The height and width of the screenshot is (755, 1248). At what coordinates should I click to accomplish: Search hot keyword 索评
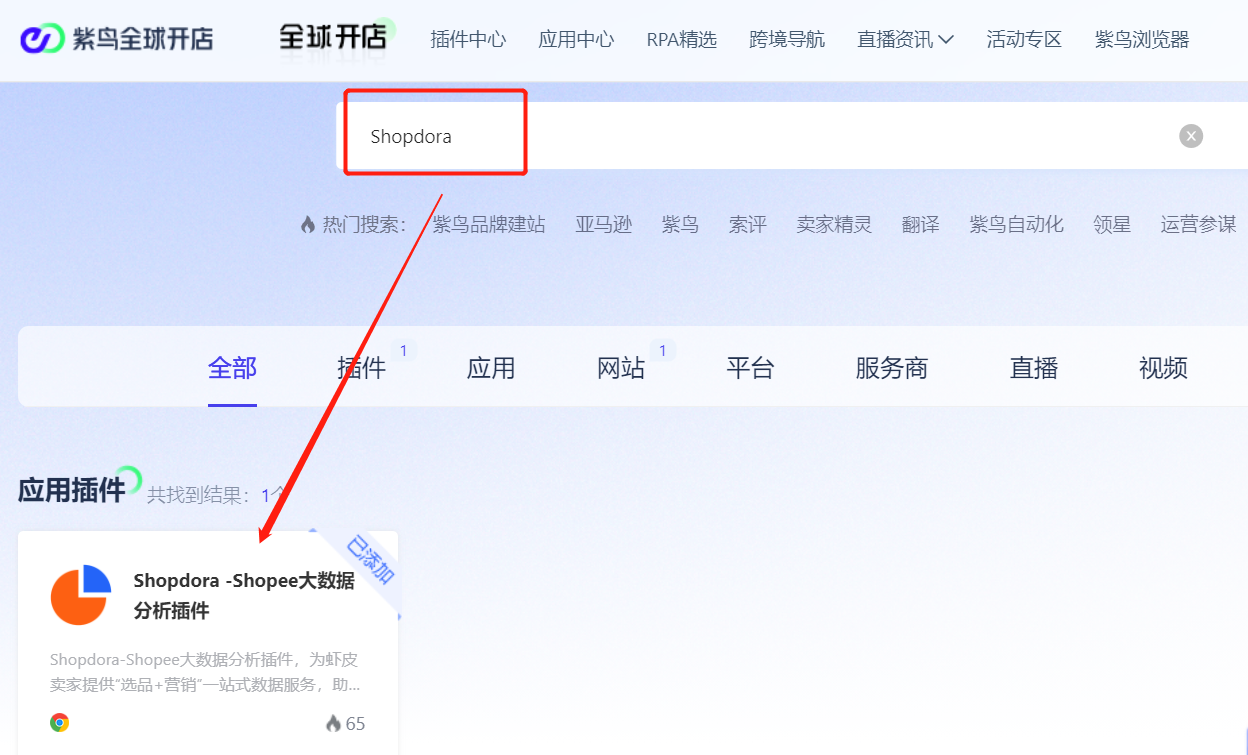point(748,224)
